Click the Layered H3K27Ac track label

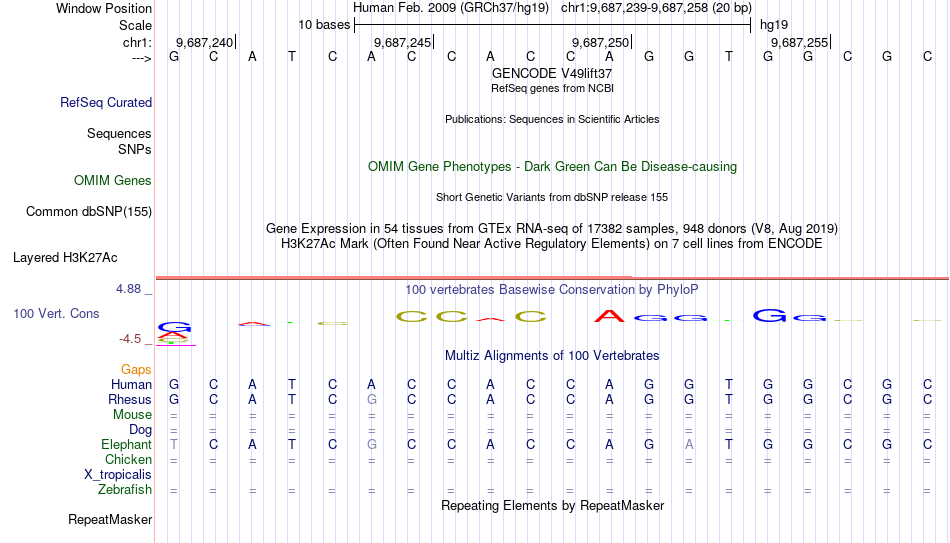coord(65,258)
